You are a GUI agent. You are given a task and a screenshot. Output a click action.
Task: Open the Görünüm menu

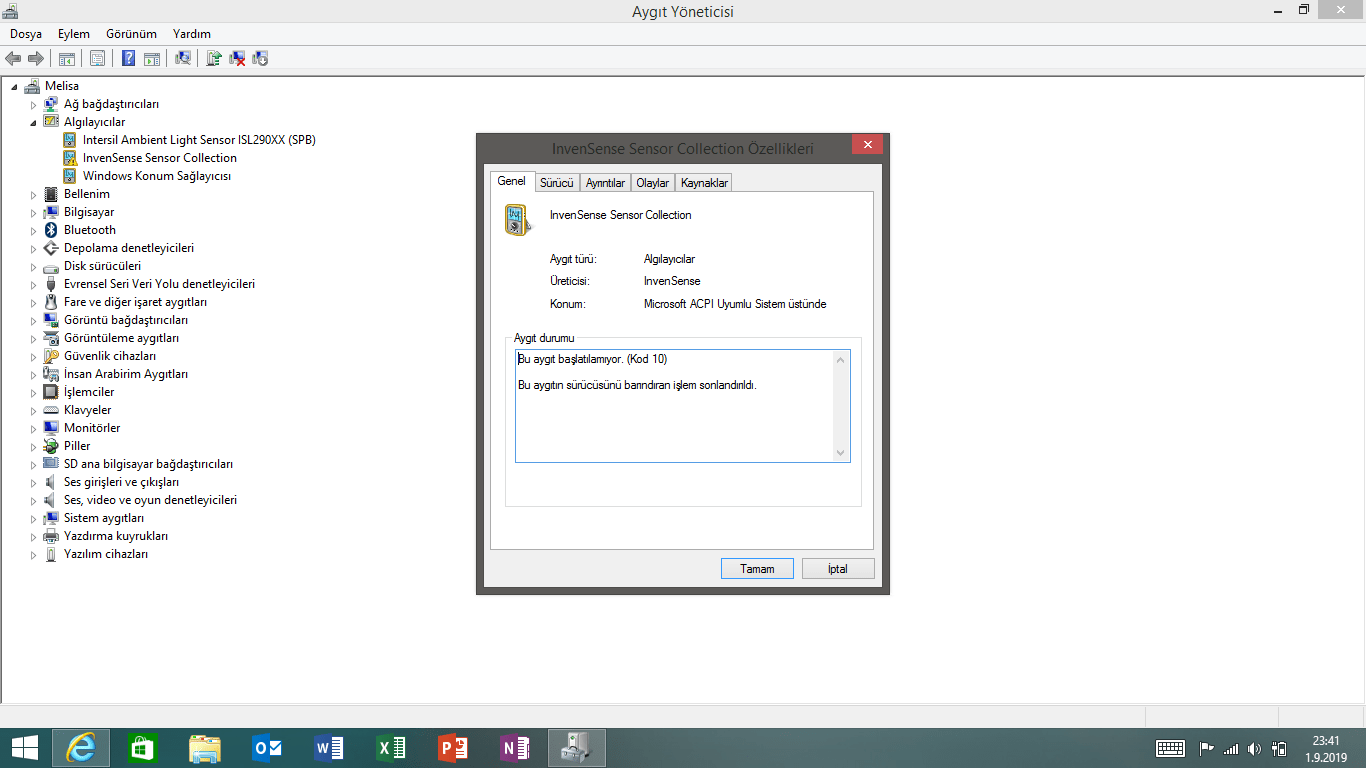(130, 34)
